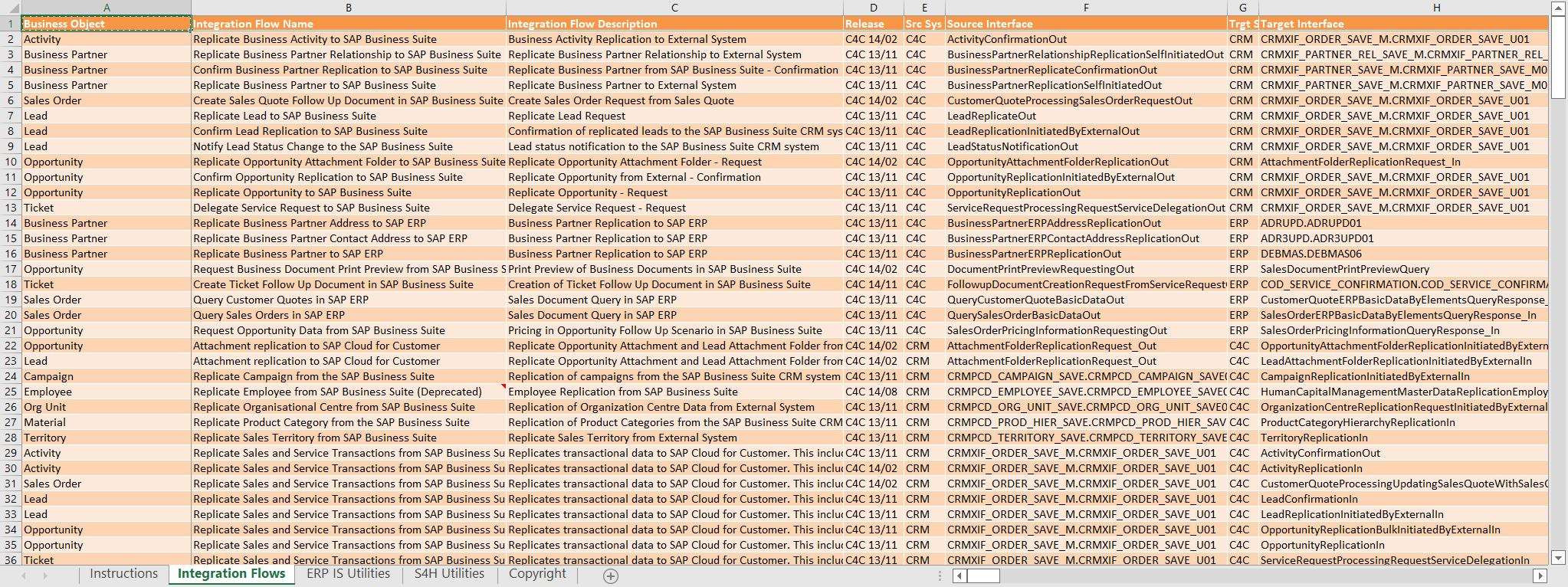Switch to the ERP IS Utilities sheet
The width and height of the screenshot is (1568, 587).
tap(348, 574)
